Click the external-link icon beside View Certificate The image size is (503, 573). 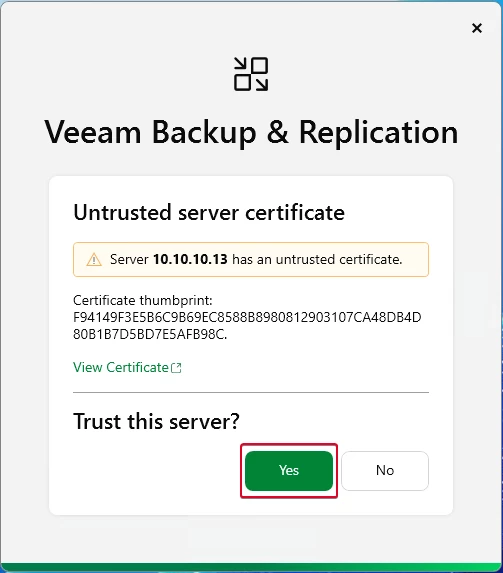tap(177, 368)
